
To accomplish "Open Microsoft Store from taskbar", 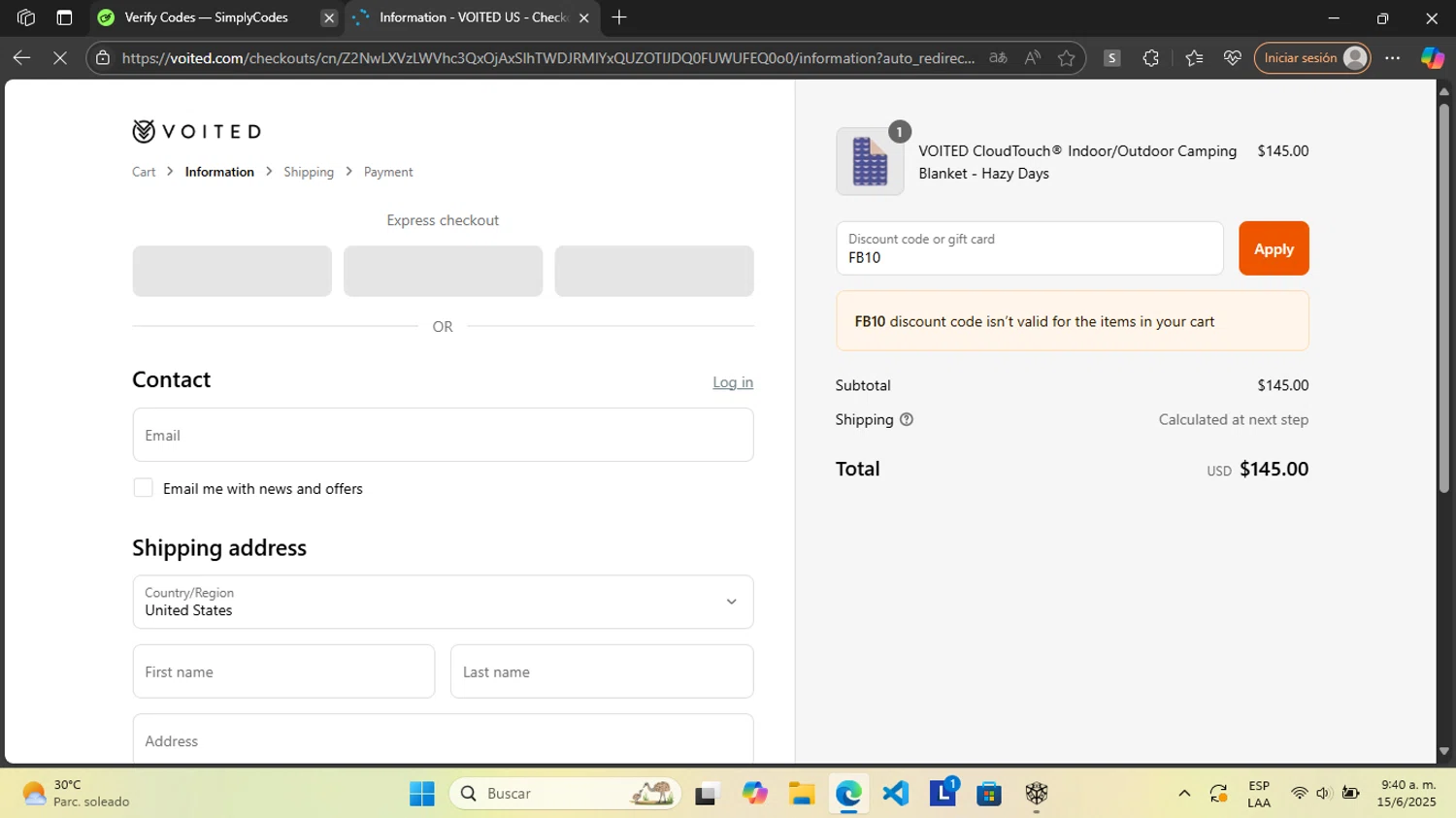I will (x=989, y=794).
